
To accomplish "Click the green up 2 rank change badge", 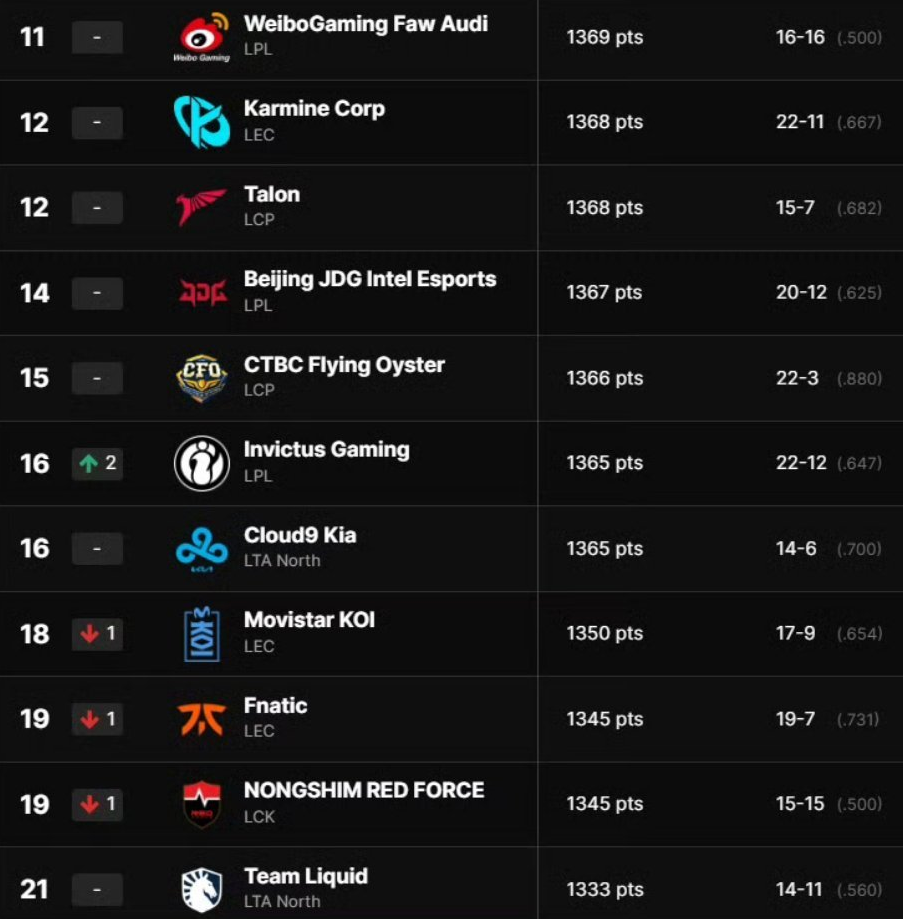I will click(x=97, y=463).
